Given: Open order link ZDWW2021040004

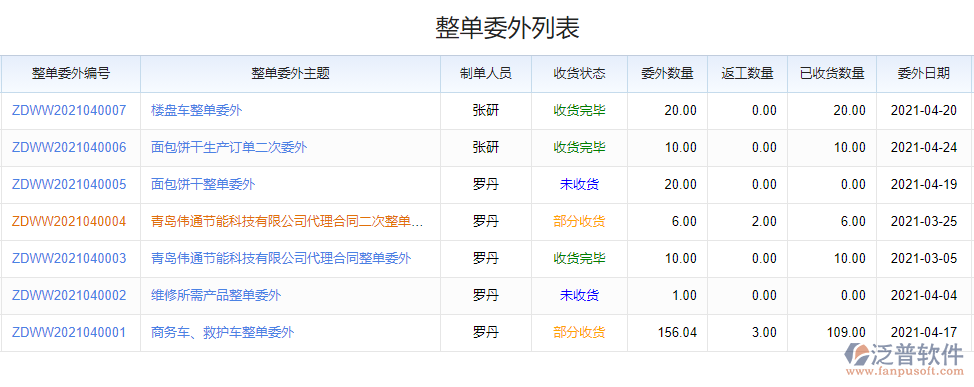Looking at the screenshot, I should click(69, 222).
